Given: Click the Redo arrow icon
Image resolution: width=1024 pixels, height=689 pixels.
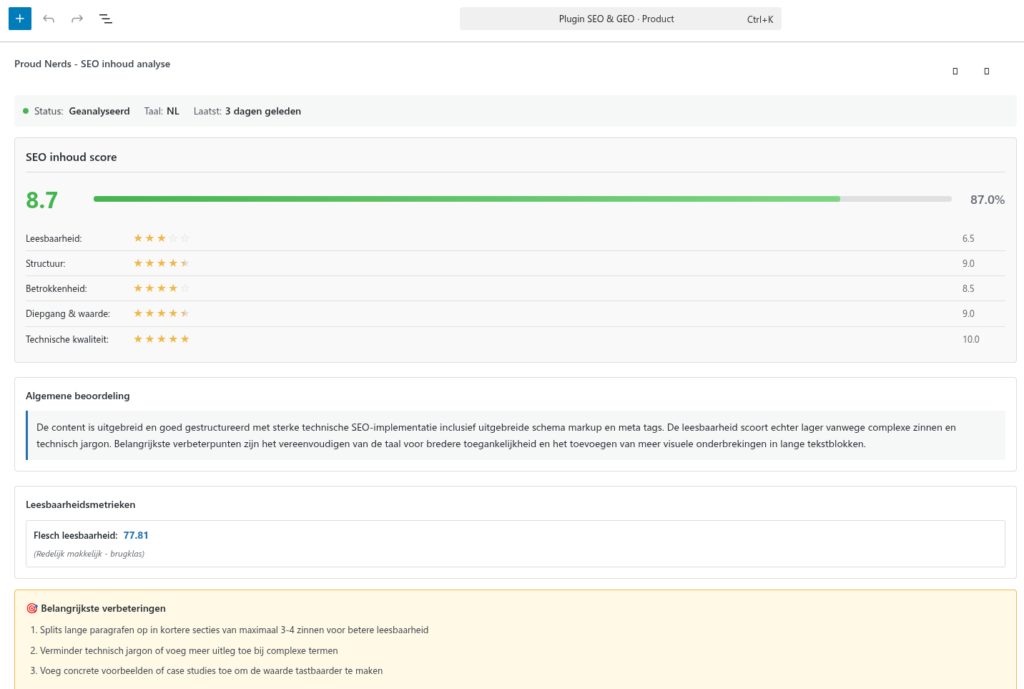Looking at the screenshot, I should (x=75, y=18).
